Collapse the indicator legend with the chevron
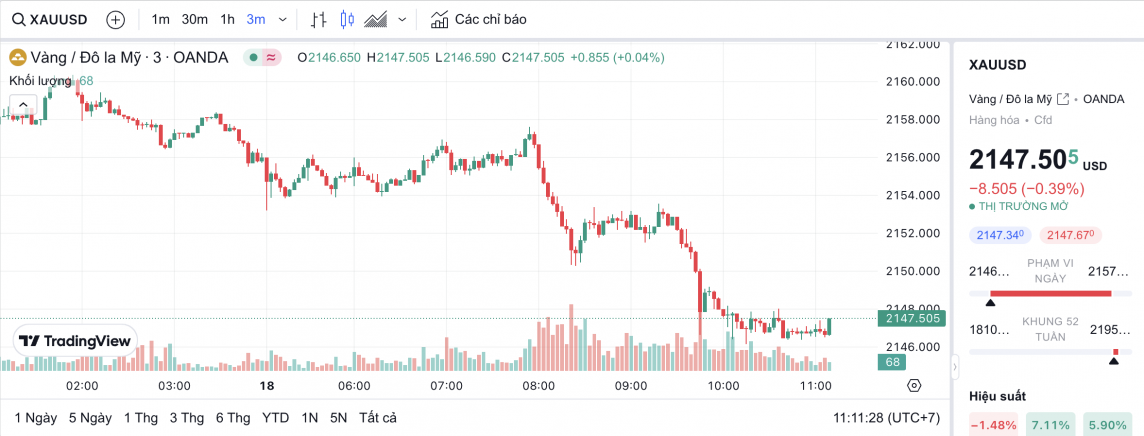Screen dimensions: 1144x436 point(23,103)
